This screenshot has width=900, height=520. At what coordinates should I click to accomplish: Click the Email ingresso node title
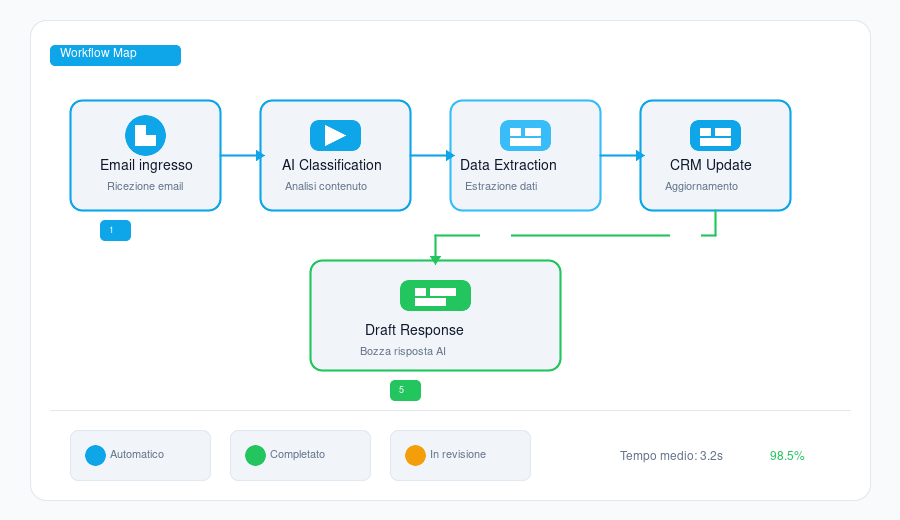click(146, 165)
